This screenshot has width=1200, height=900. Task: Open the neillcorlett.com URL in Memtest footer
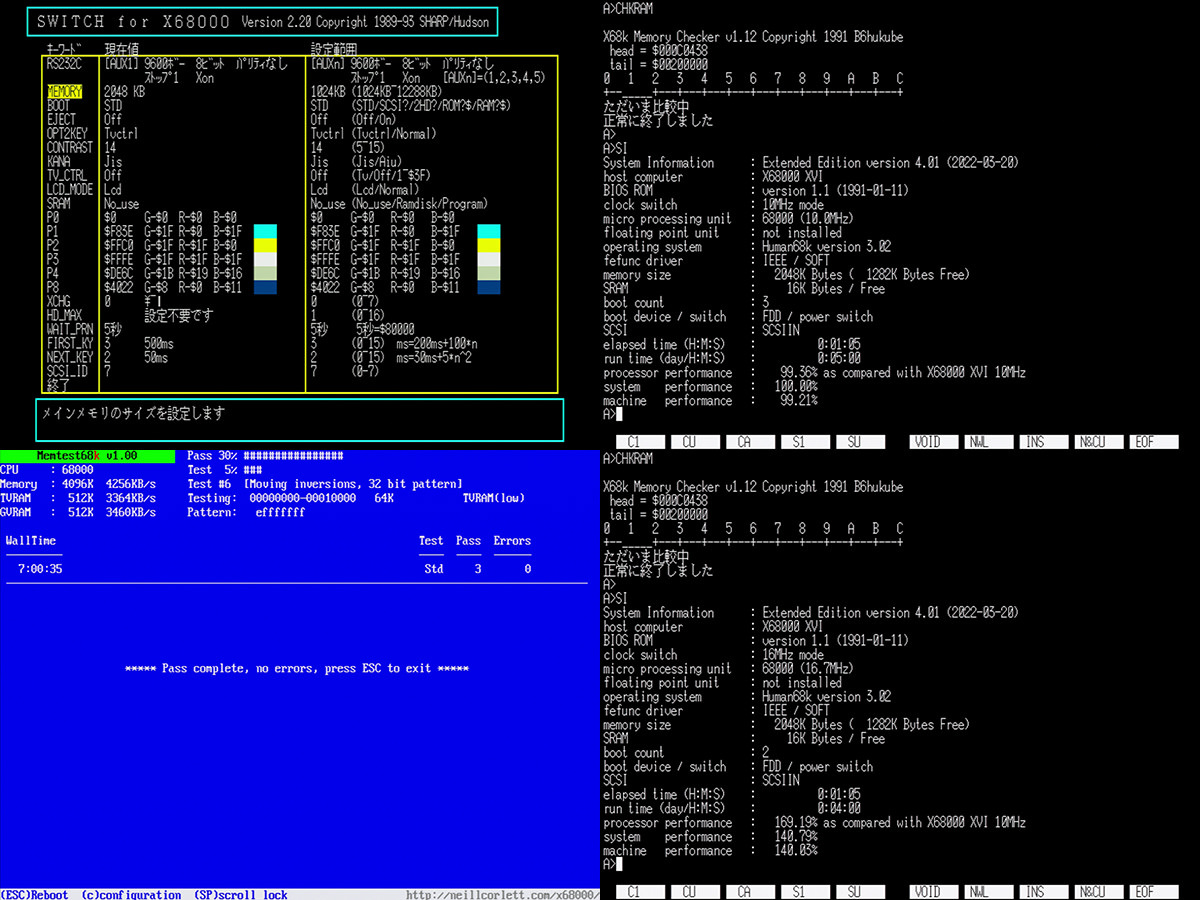tap(502, 894)
